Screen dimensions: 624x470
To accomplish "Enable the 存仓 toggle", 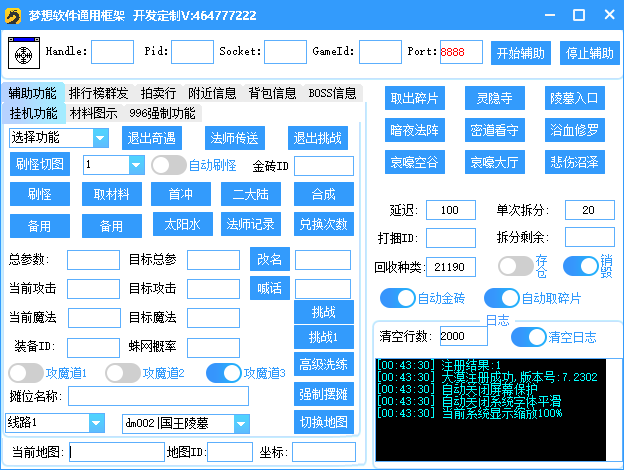I will coord(515,266).
